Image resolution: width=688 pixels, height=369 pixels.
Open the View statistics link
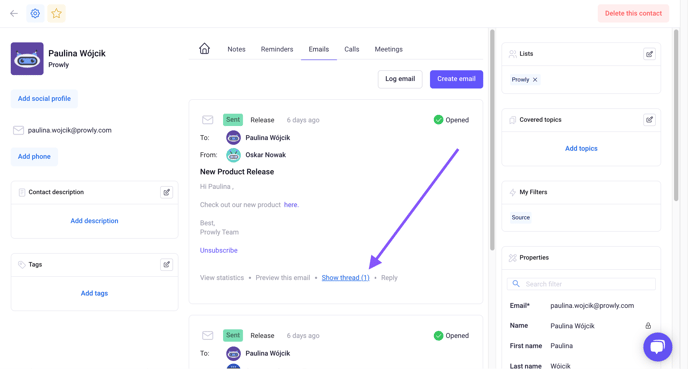[222, 278]
